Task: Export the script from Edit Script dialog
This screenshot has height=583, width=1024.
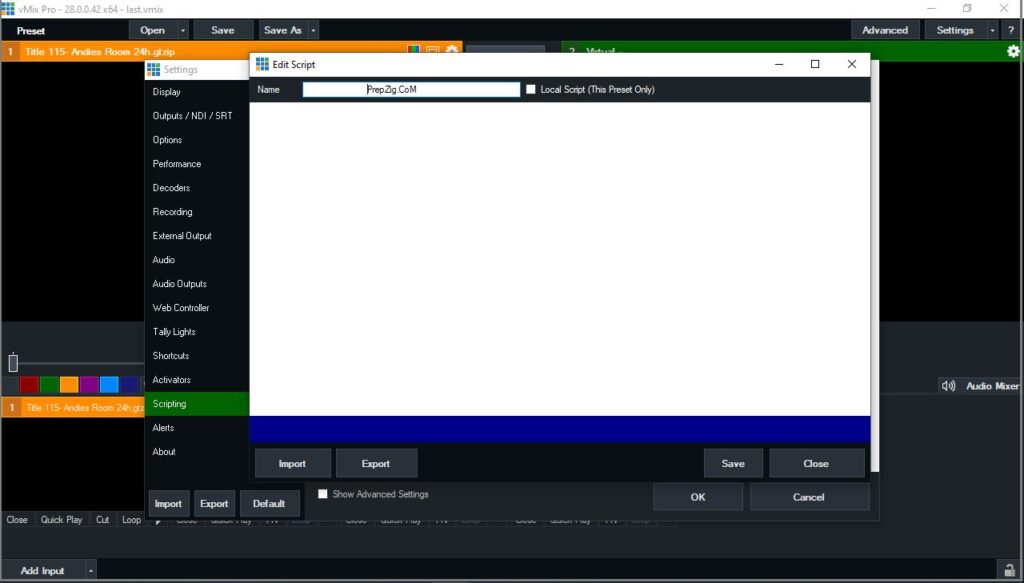Action: [376, 464]
